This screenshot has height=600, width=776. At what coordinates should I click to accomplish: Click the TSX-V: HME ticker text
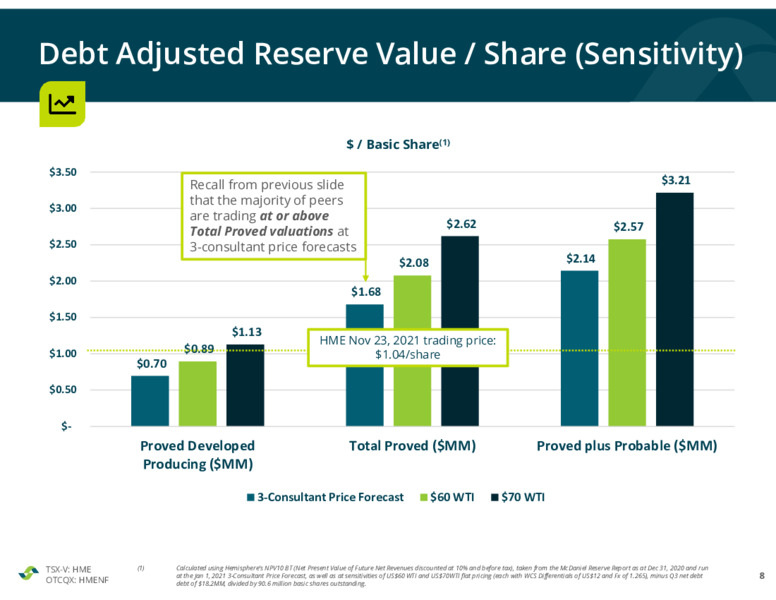tap(68, 569)
